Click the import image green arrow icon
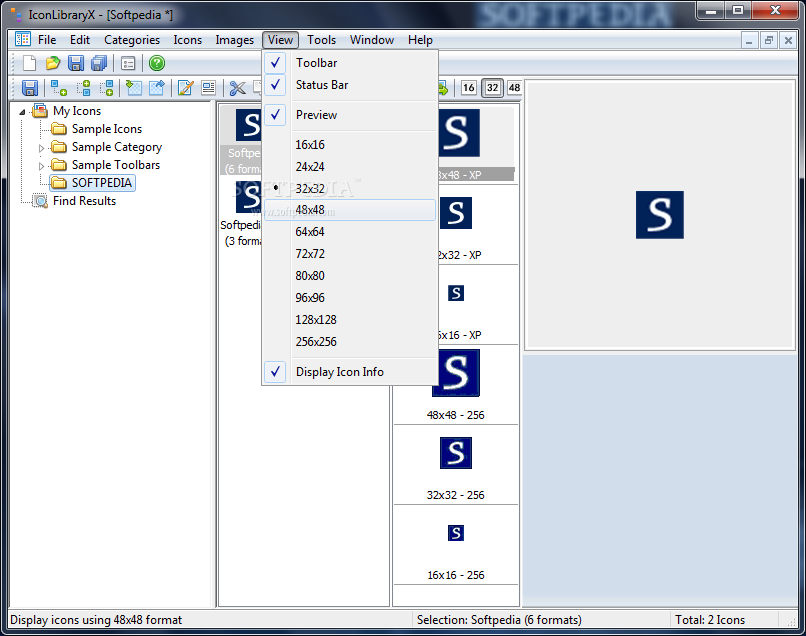806x636 pixels. point(134,88)
